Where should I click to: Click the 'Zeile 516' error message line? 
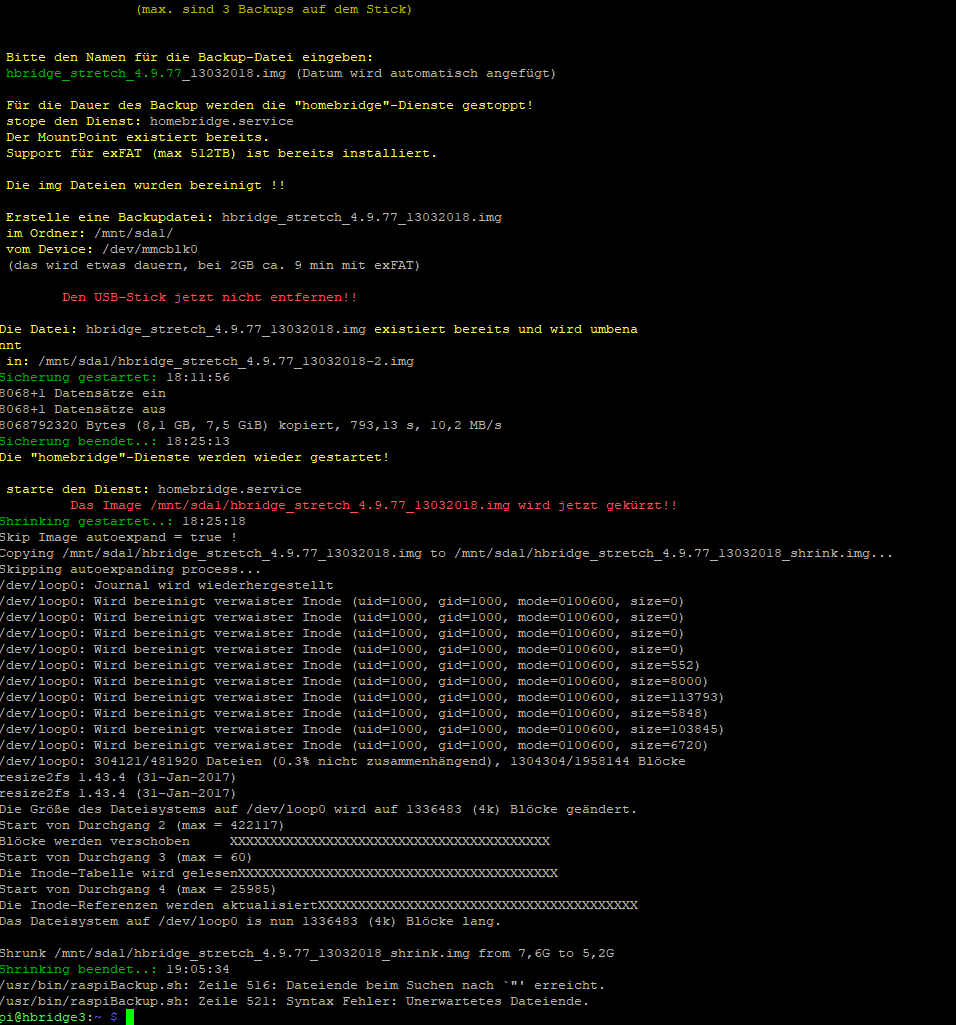[x=302, y=985]
